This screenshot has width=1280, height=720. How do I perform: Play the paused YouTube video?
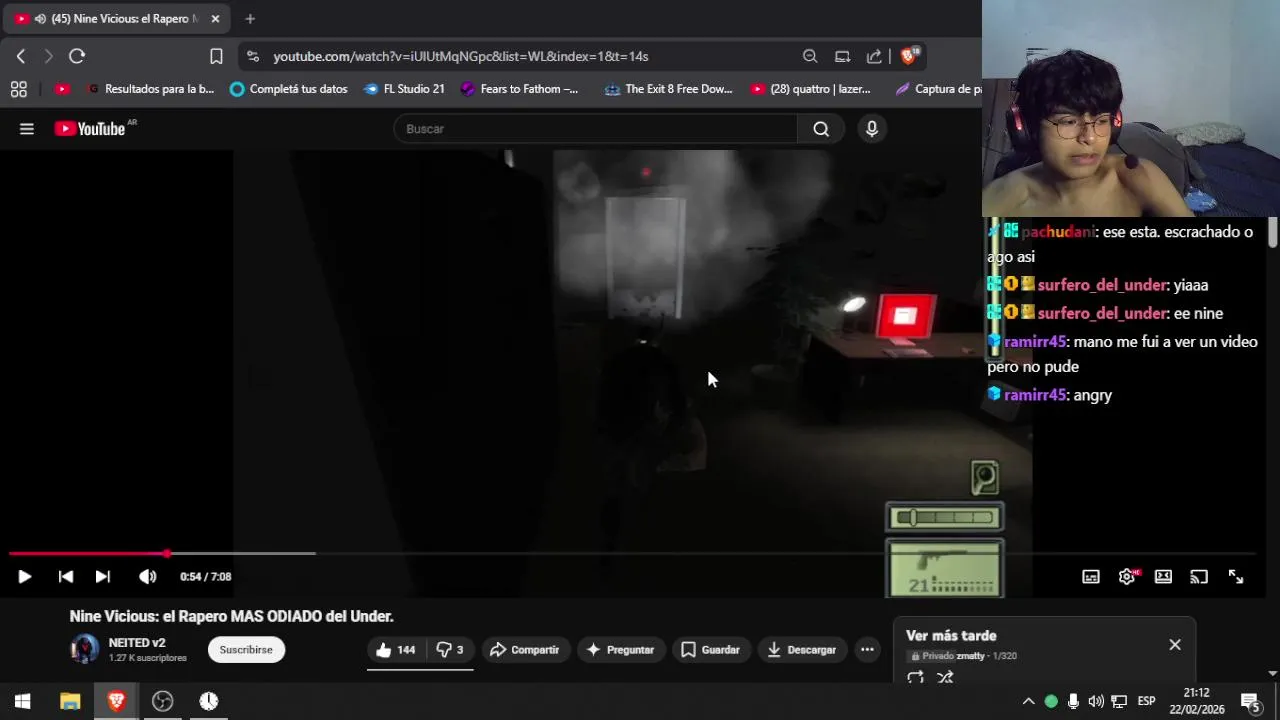click(x=24, y=577)
